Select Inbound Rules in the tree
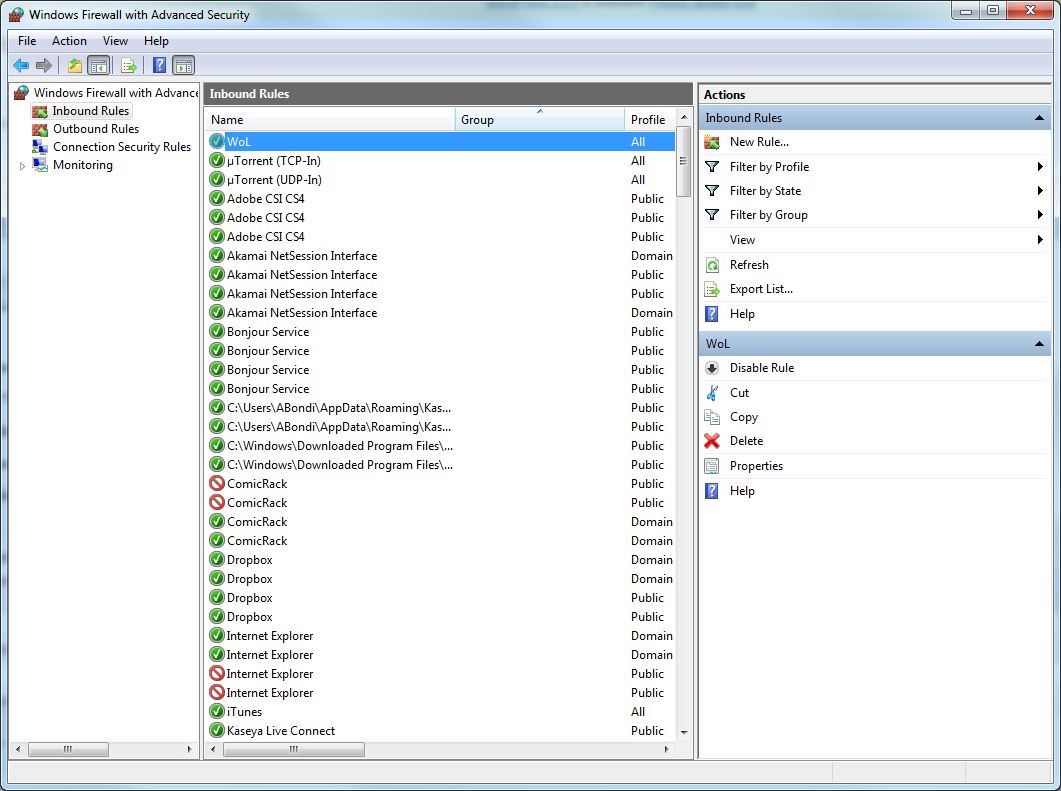1061x791 pixels. [91, 111]
